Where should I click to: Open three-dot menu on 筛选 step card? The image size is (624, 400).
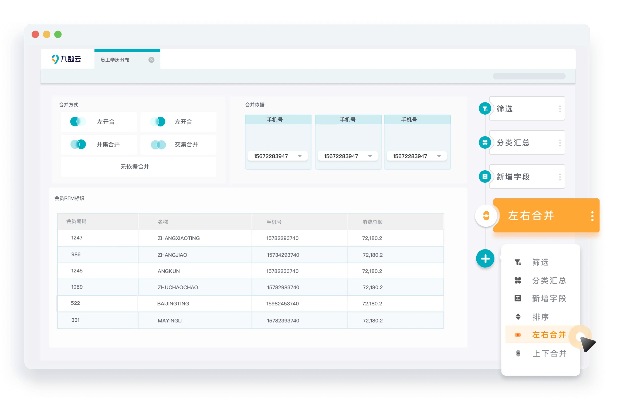click(x=559, y=109)
